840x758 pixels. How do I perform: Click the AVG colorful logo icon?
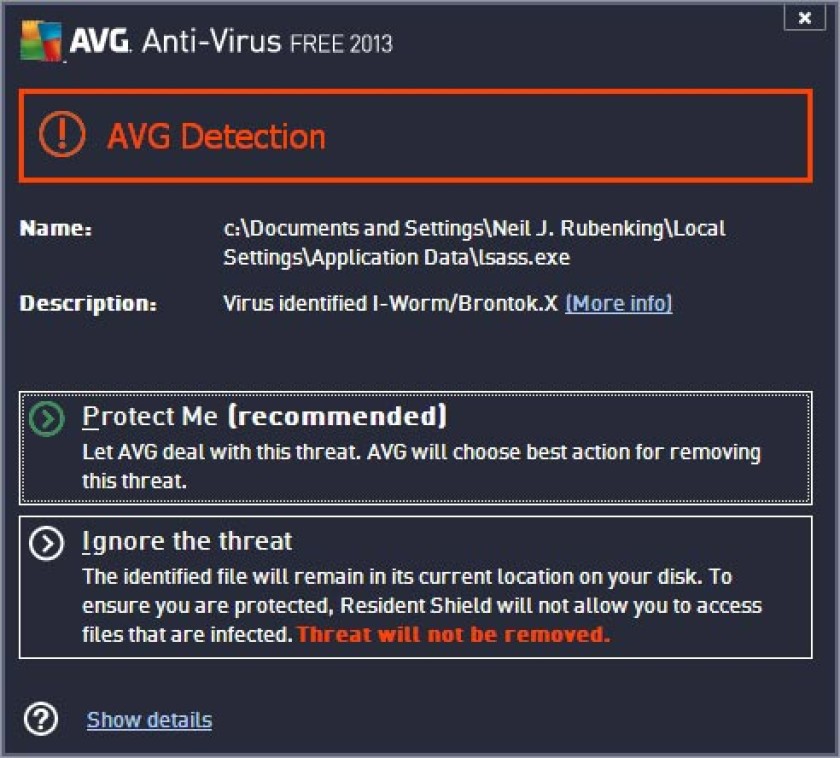pyautogui.click(x=41, y=41)
